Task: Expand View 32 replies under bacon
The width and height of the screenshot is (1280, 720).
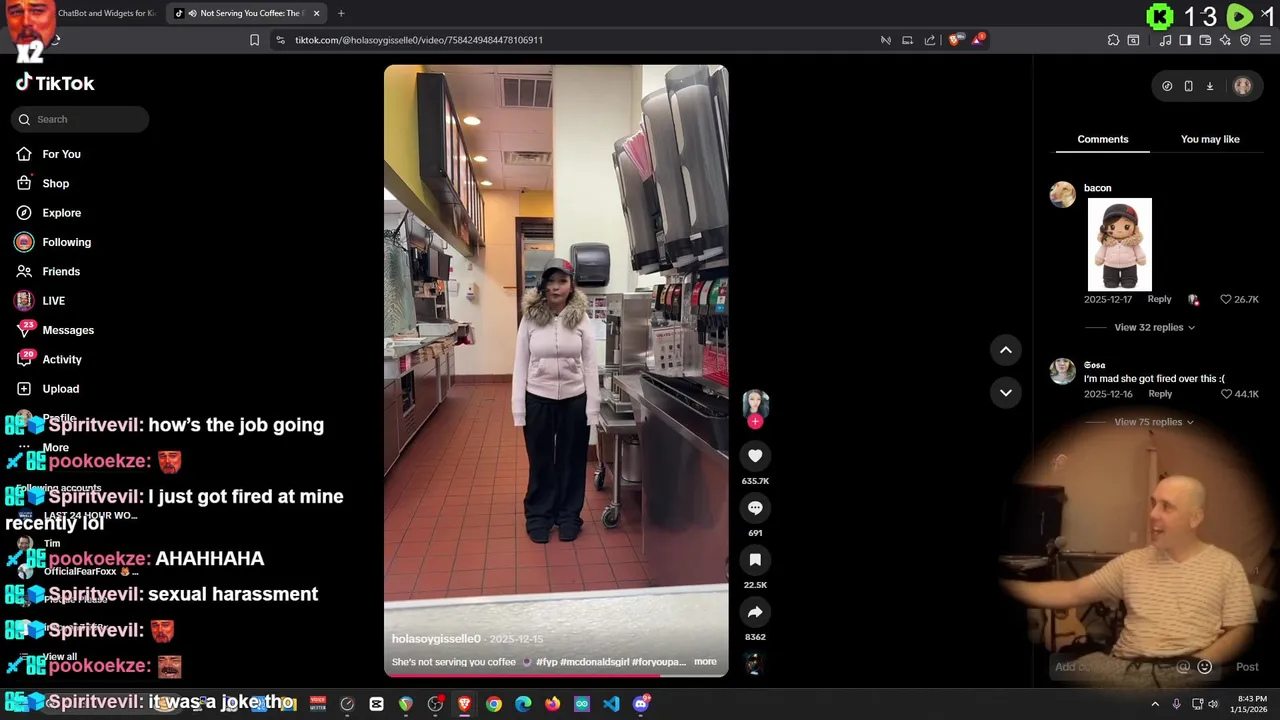Action: click(x=1154, y=327)
